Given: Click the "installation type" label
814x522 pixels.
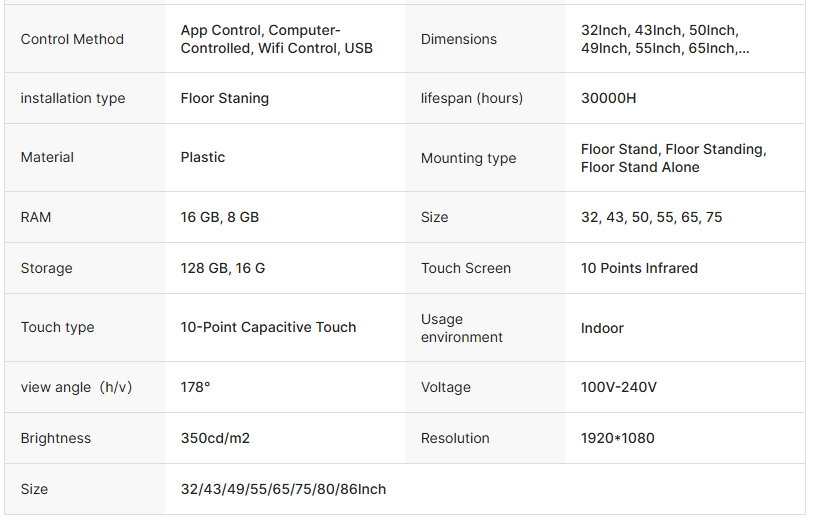Looking at the screenshot, I should click(x=73, y=98).
